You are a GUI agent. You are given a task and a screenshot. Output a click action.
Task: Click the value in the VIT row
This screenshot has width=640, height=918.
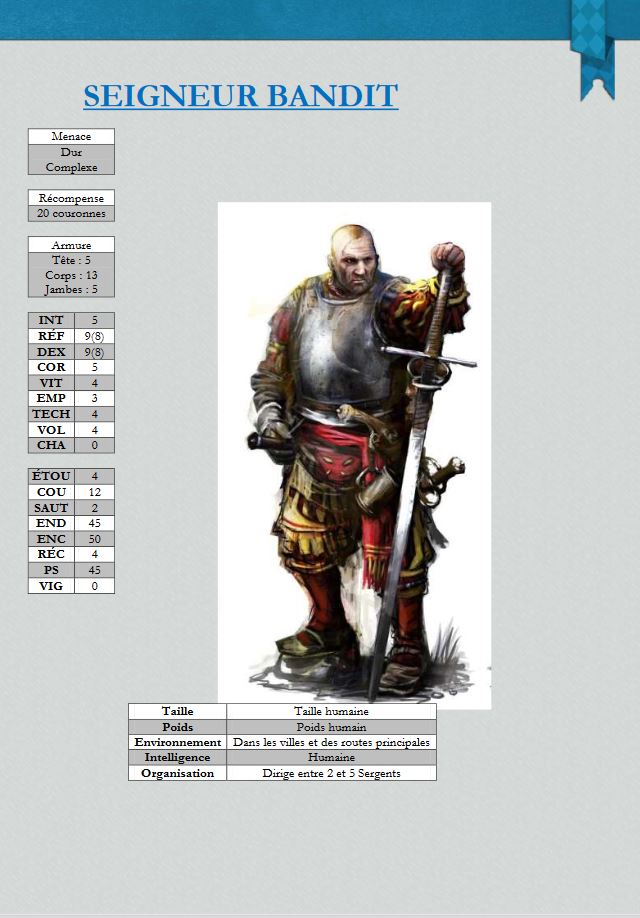click(94, 383)
